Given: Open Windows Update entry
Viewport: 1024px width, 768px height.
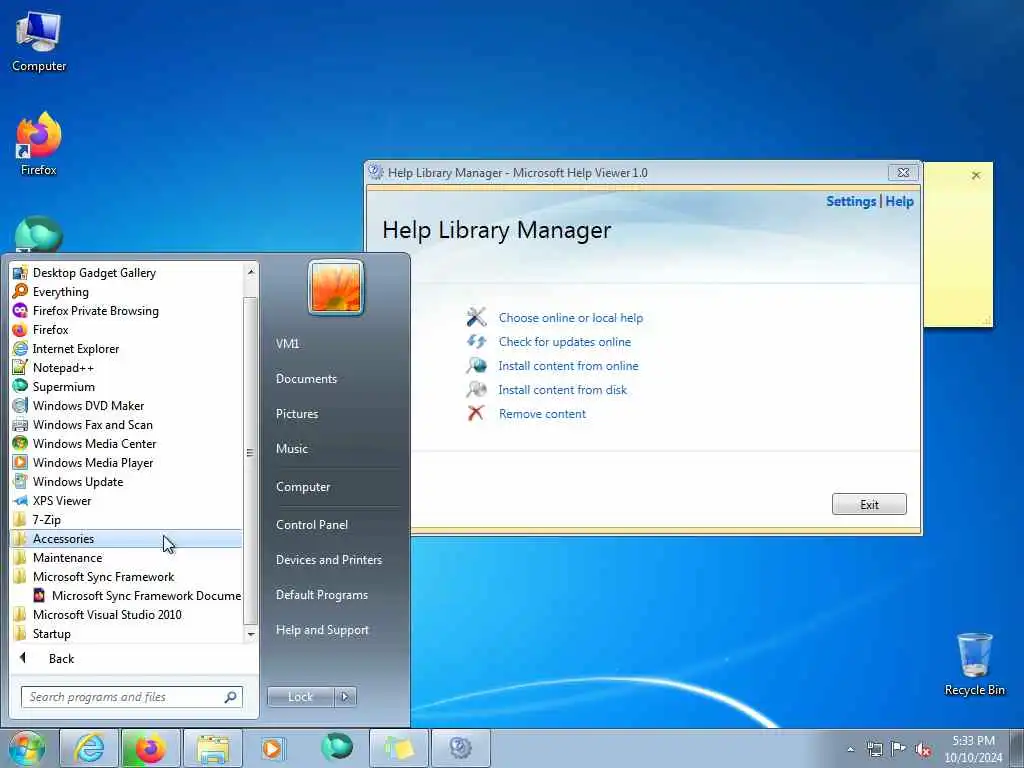Looking at the screenshot, I should click(127, 481).
